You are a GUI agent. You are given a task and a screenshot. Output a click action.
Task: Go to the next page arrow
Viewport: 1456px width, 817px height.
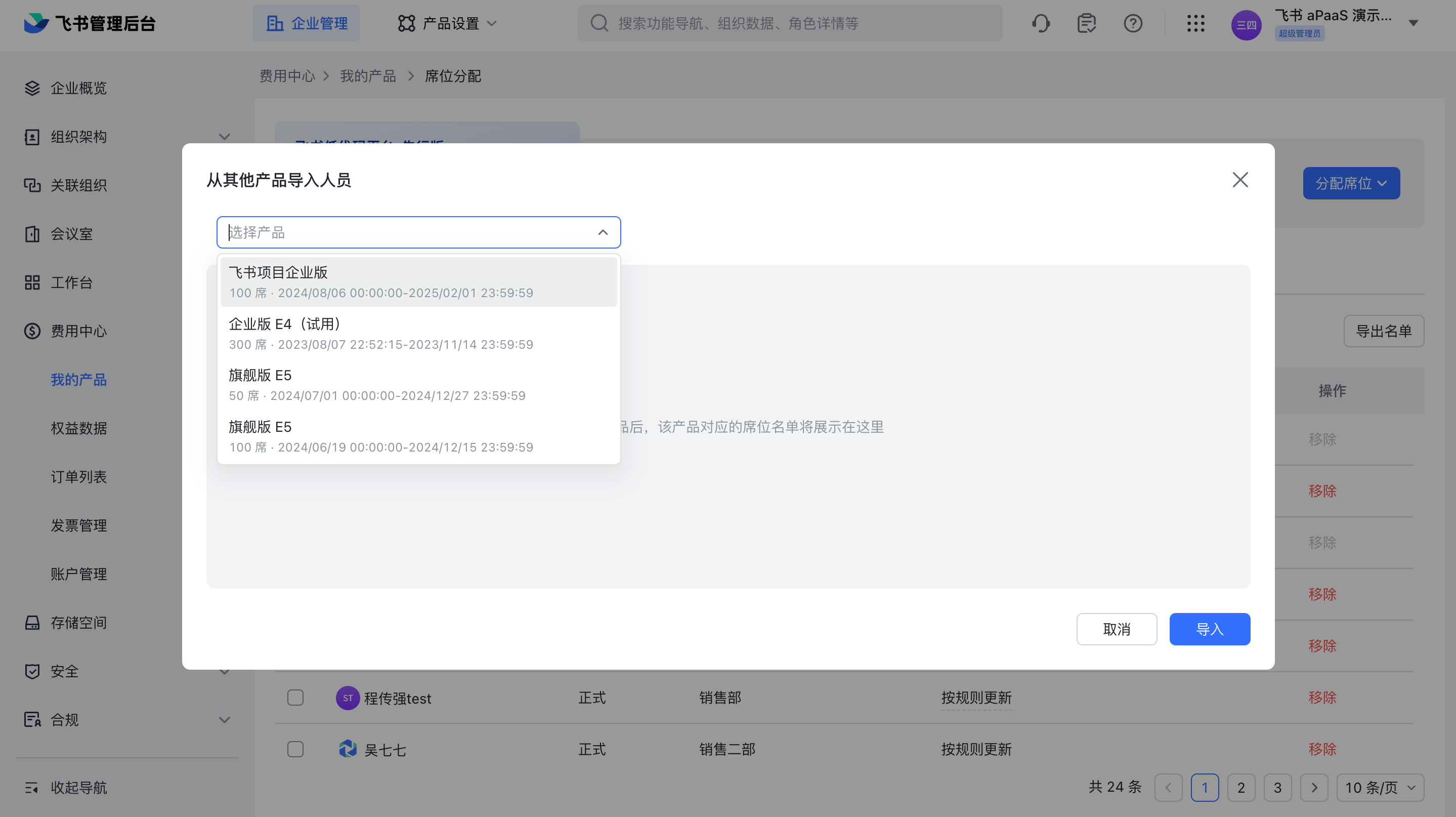[1313, 788]
